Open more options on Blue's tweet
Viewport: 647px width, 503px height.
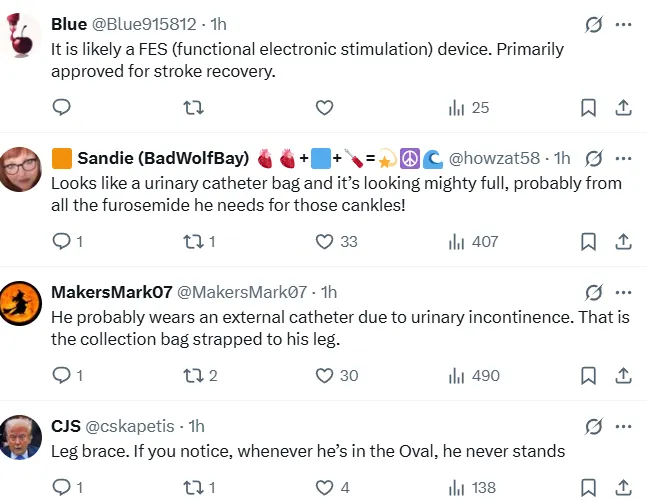coord(623,24)
